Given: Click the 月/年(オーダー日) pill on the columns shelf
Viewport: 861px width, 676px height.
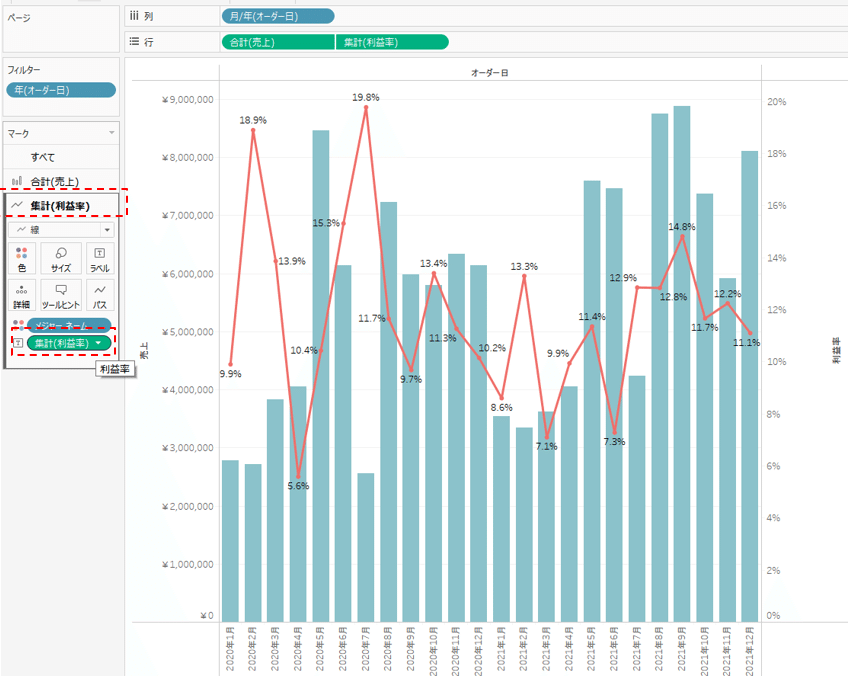Looking at the screenshot, I should click(x=278, y=16).
